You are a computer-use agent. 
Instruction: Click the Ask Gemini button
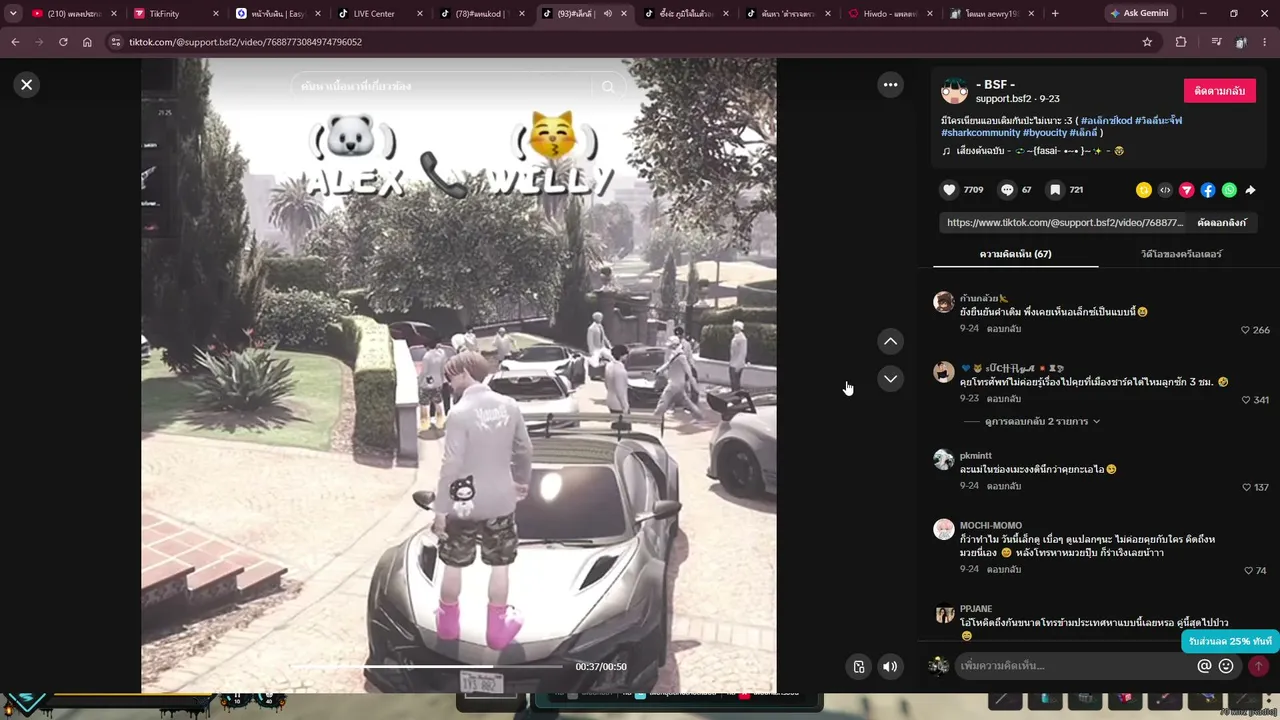tap(1139, 14)
